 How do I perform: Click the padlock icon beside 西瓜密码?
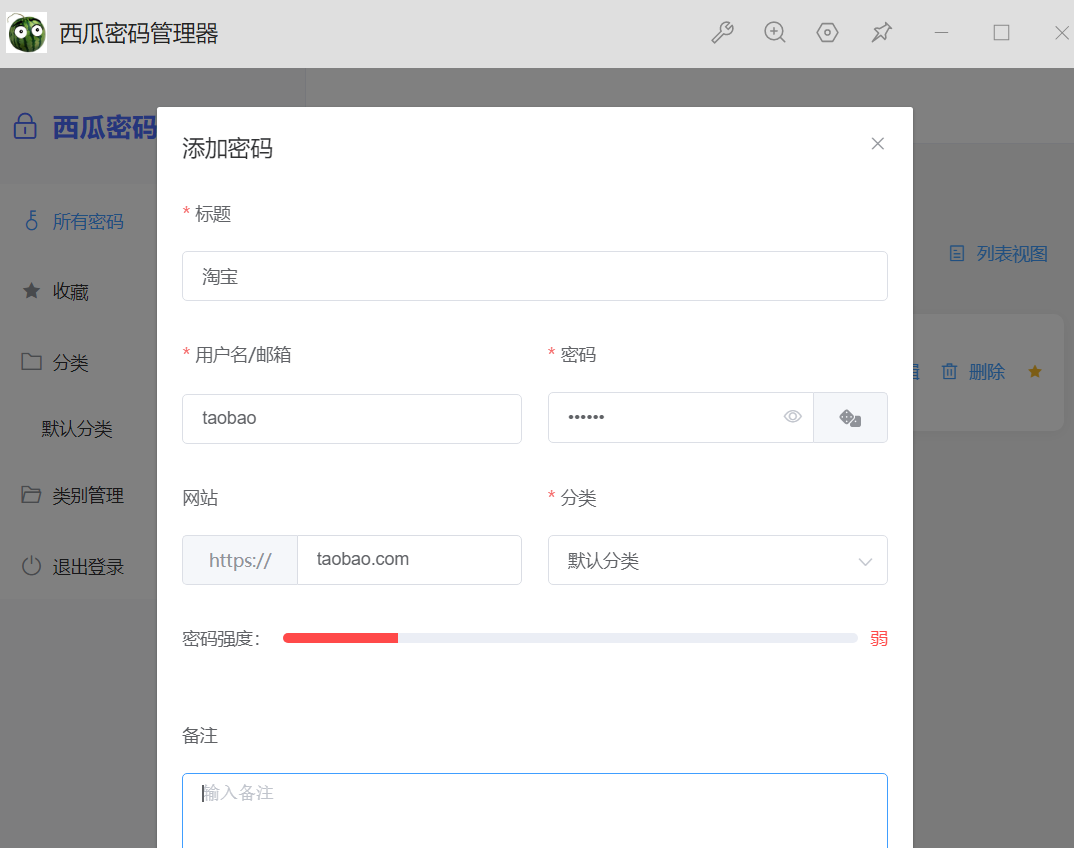click(25, 126)
